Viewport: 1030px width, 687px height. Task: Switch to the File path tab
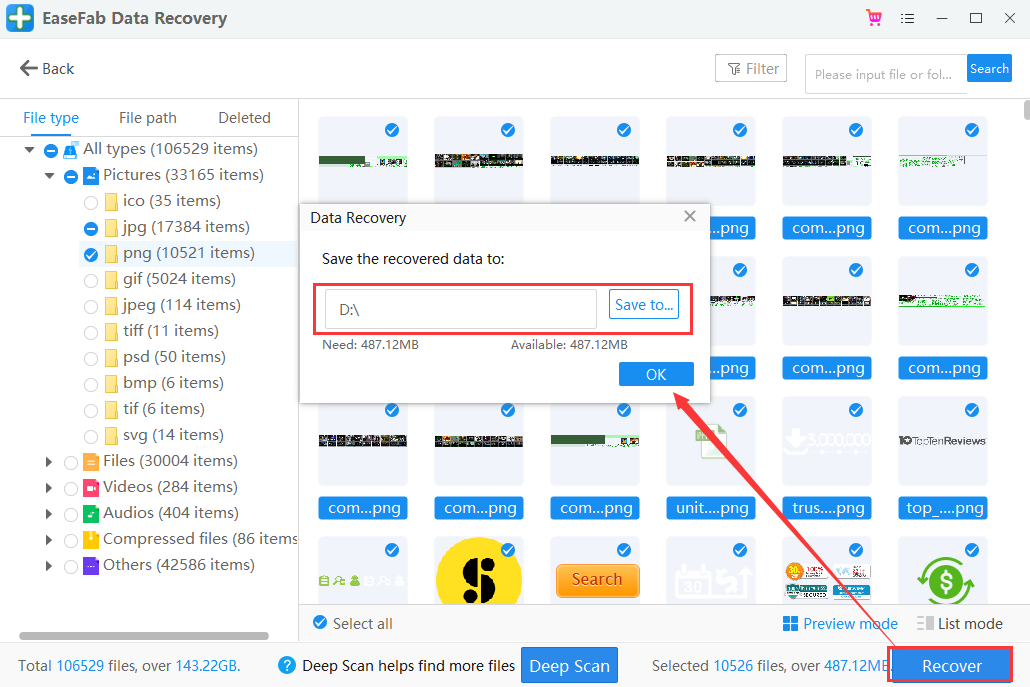coord(148,118)
